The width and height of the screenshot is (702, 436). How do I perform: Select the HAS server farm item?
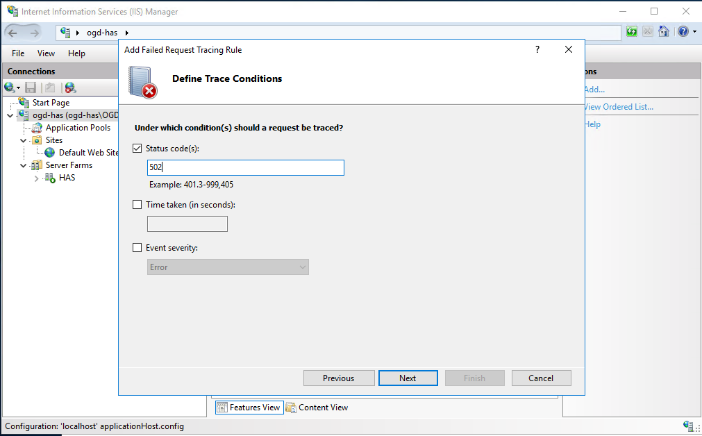pyautogui.click(x=67, y=178)
